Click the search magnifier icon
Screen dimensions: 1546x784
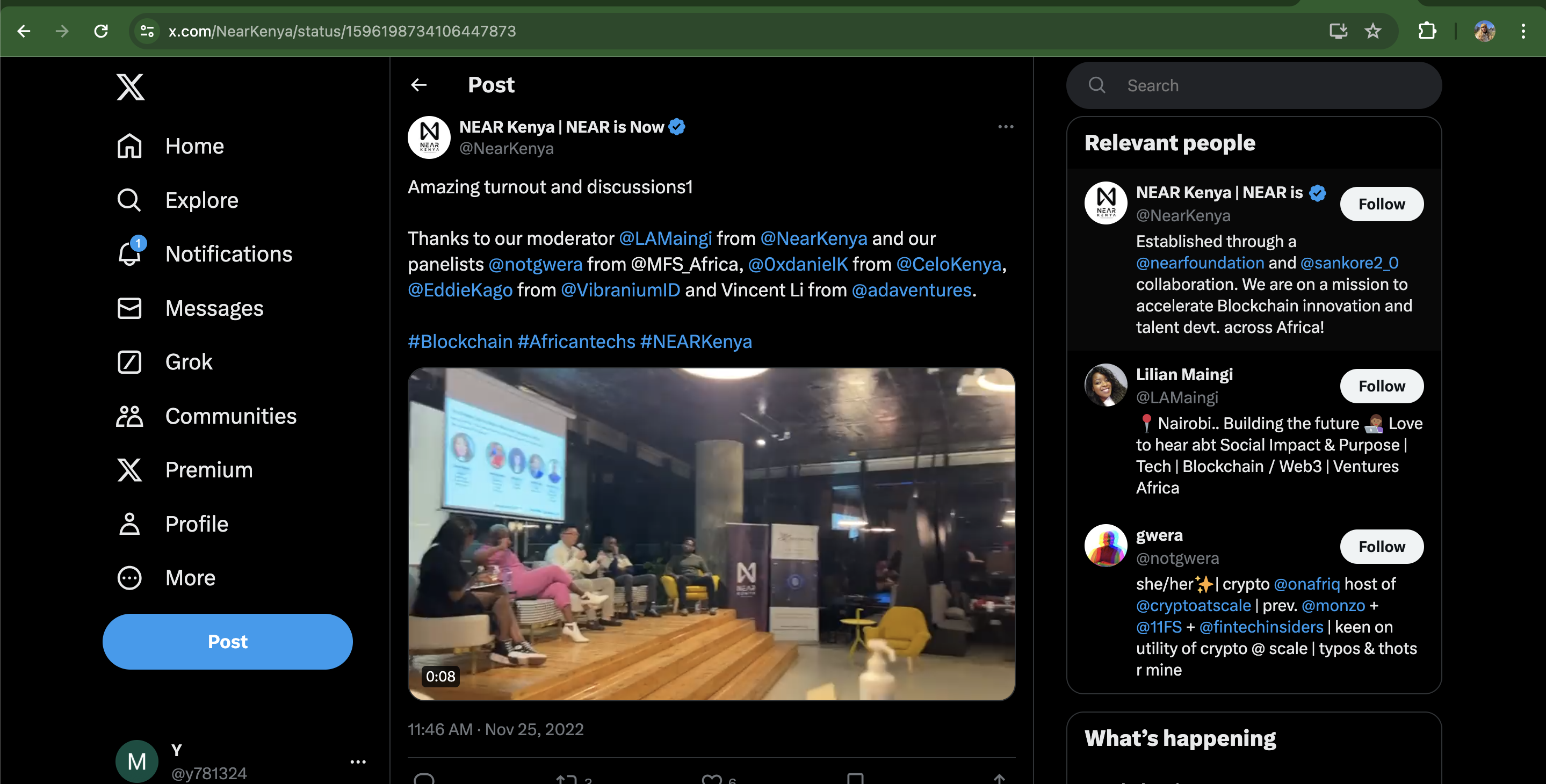(x=1097, y=85)
